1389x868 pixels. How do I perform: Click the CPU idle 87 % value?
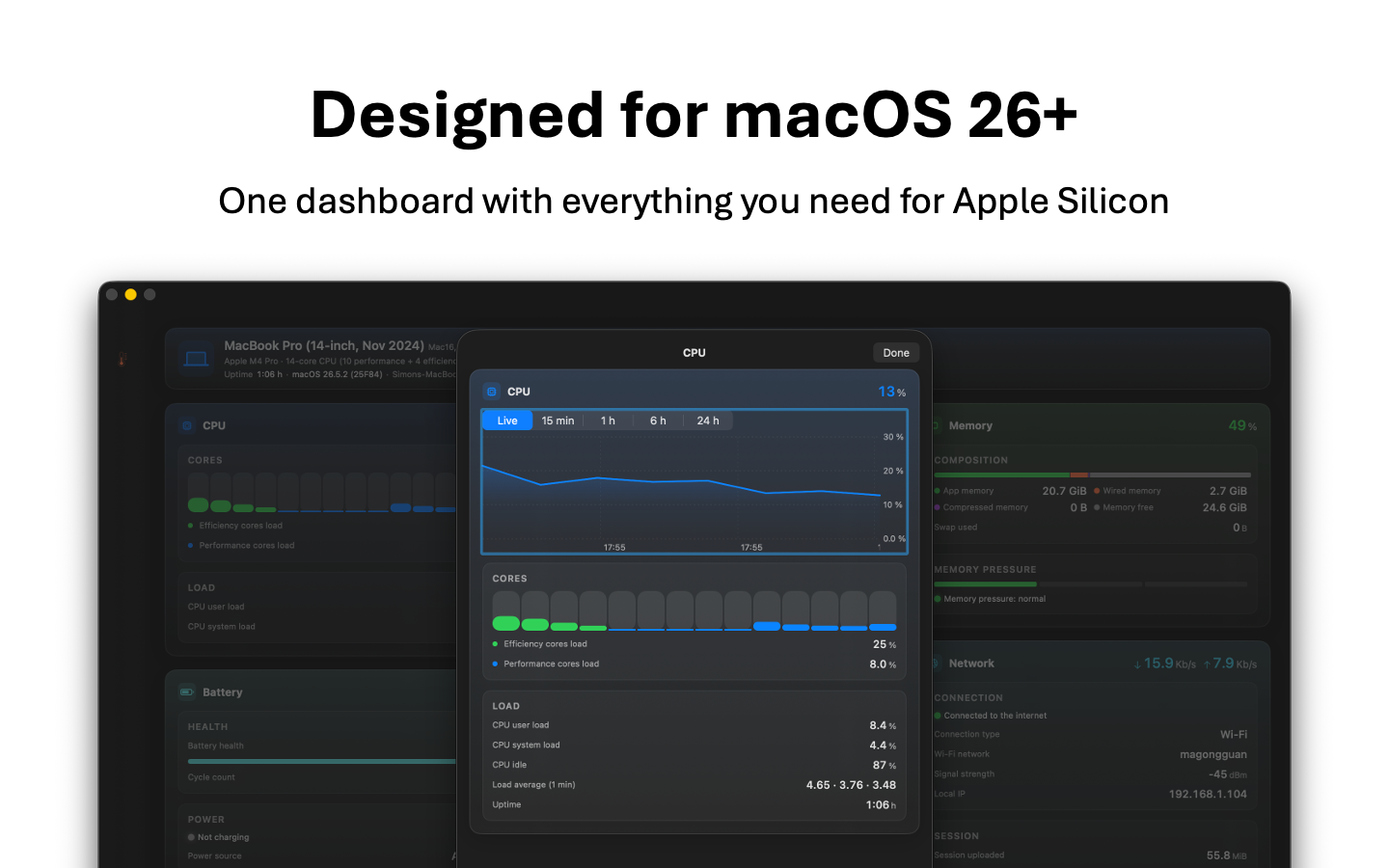coord(885,765)
